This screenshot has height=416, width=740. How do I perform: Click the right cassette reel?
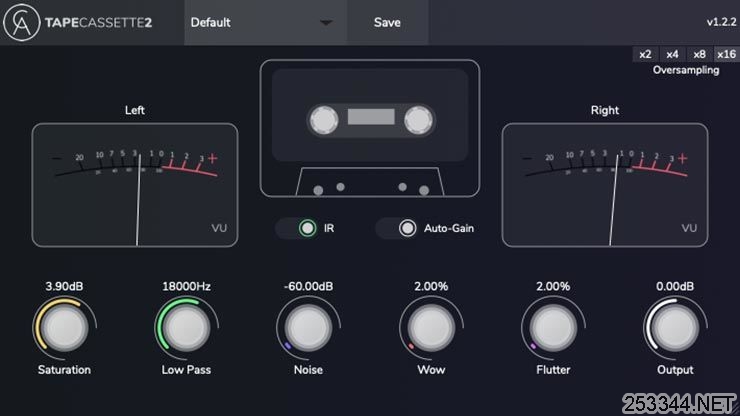418,120
